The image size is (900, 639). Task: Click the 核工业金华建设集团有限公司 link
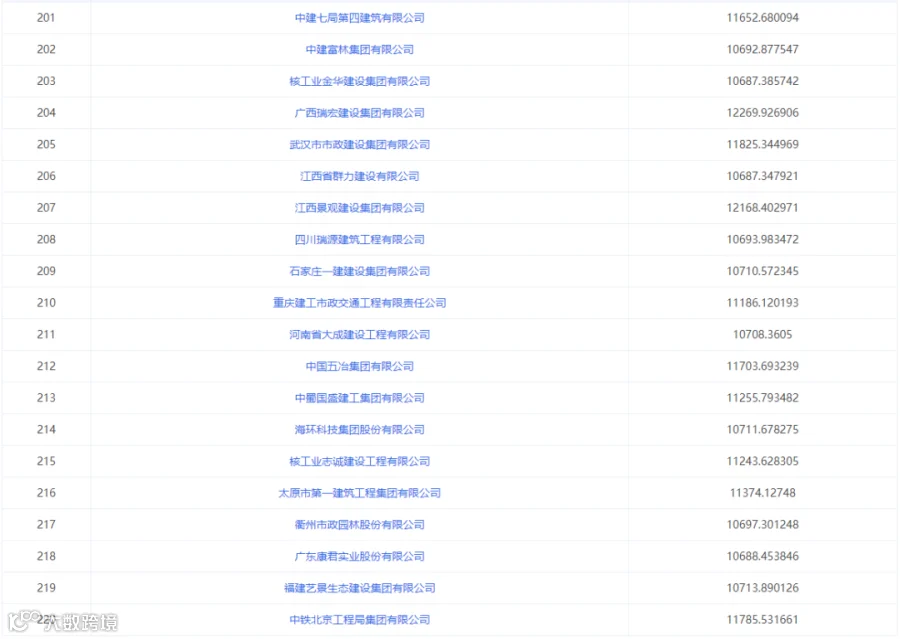click(x=359, y=81)
